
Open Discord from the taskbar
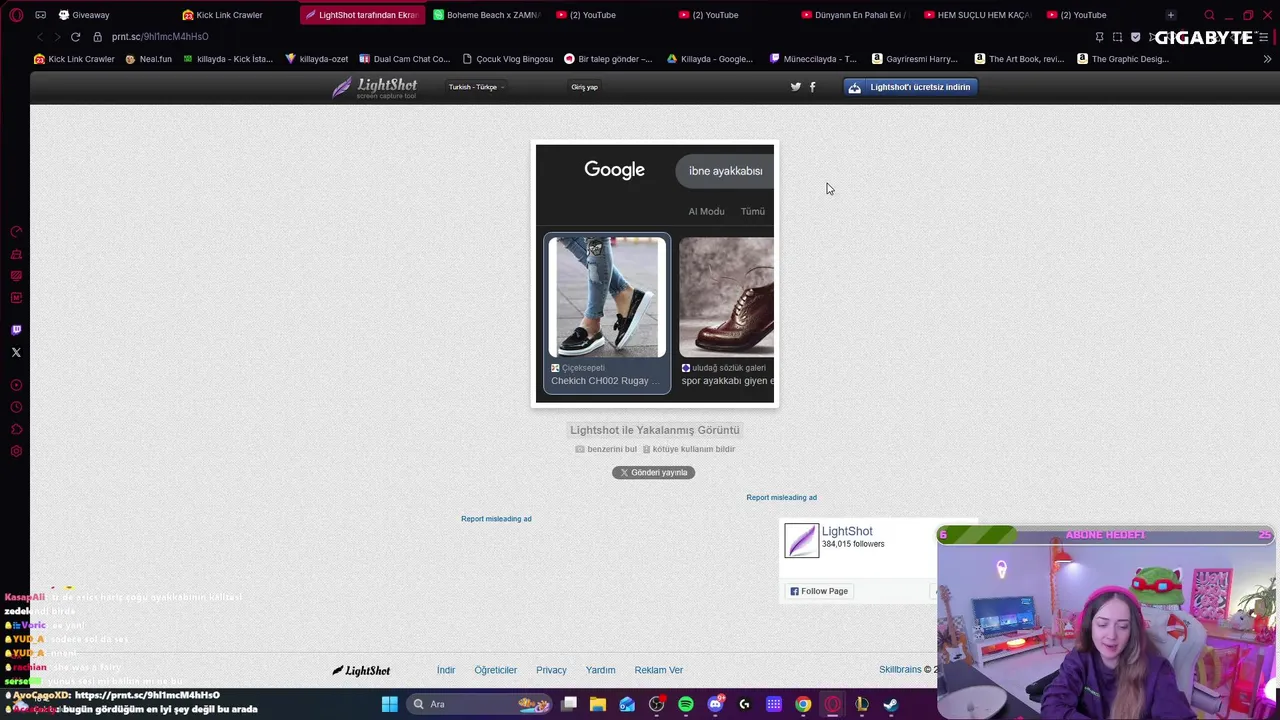(x=715, y=704)
